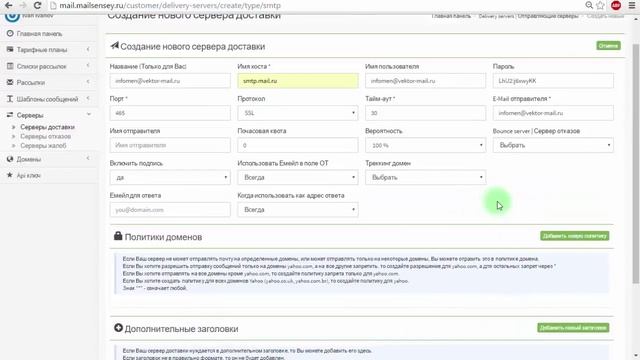The image size is (640, 360).
Task: Select Серверы жалоб submenu item
Action: [43, 146]
